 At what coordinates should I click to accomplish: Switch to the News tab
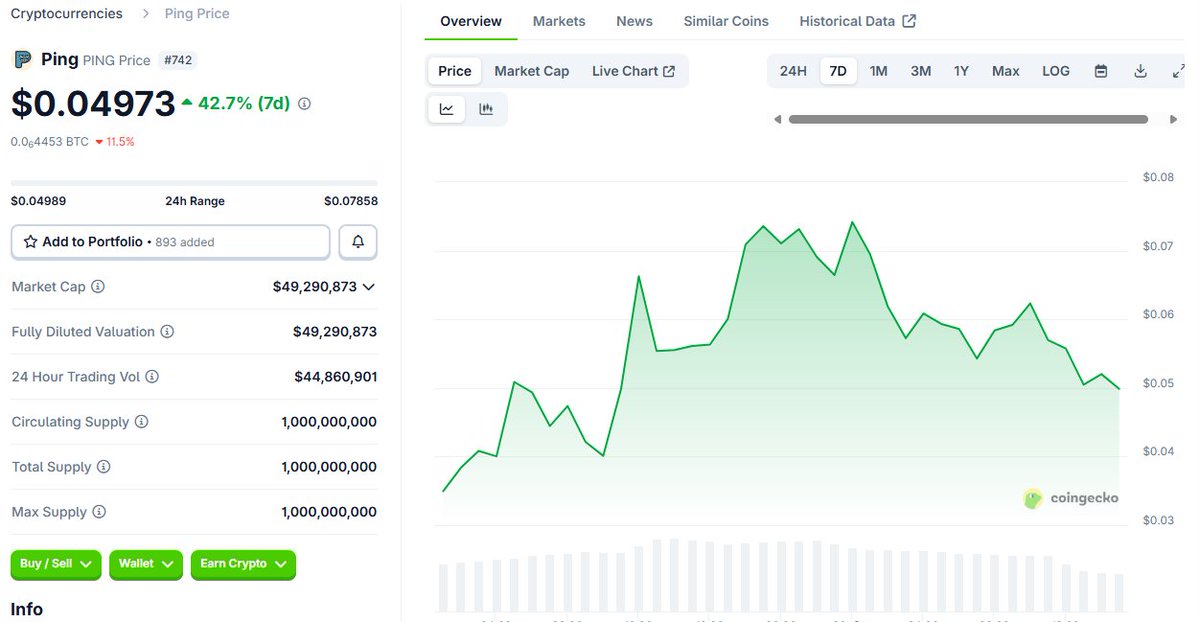(634, 21)
